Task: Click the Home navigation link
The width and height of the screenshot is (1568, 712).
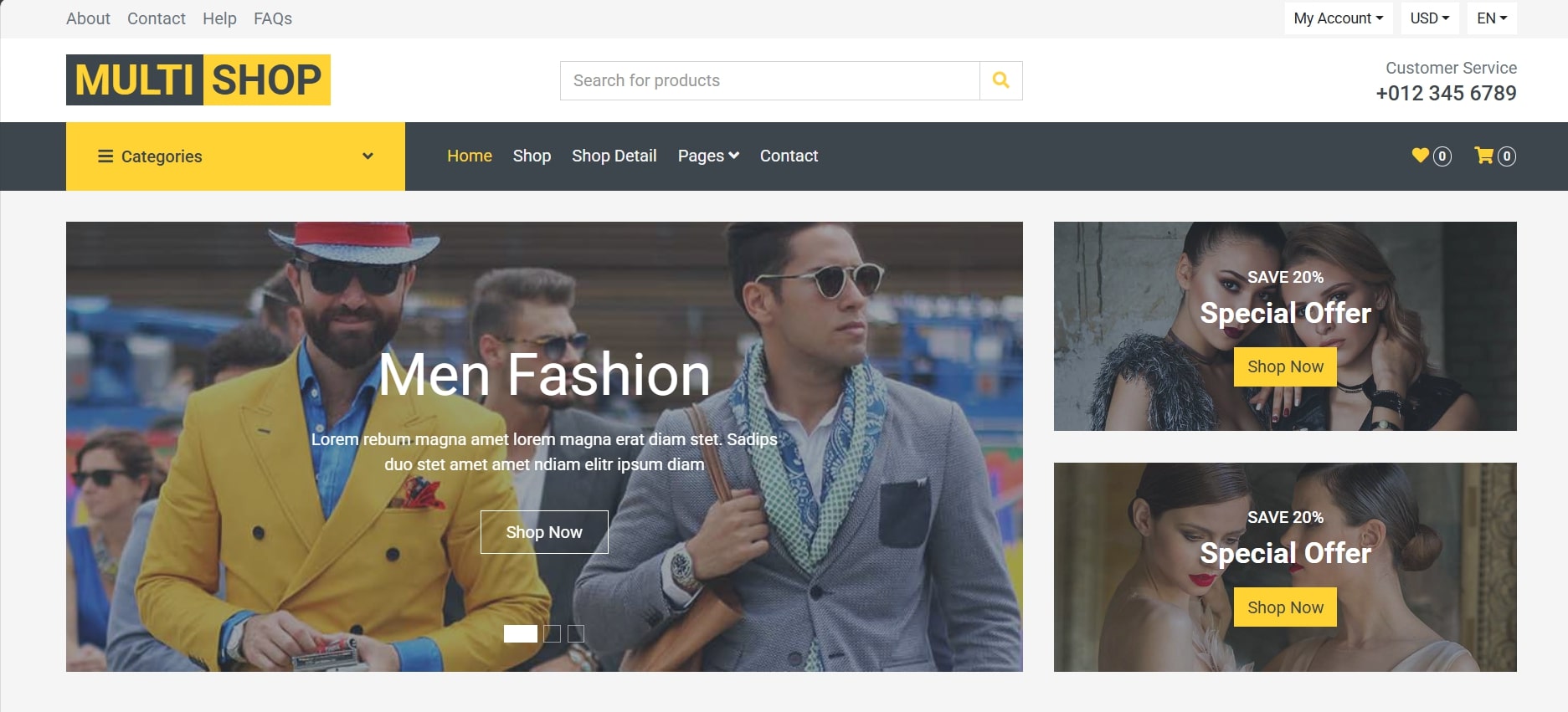Action: click(470, 156)
